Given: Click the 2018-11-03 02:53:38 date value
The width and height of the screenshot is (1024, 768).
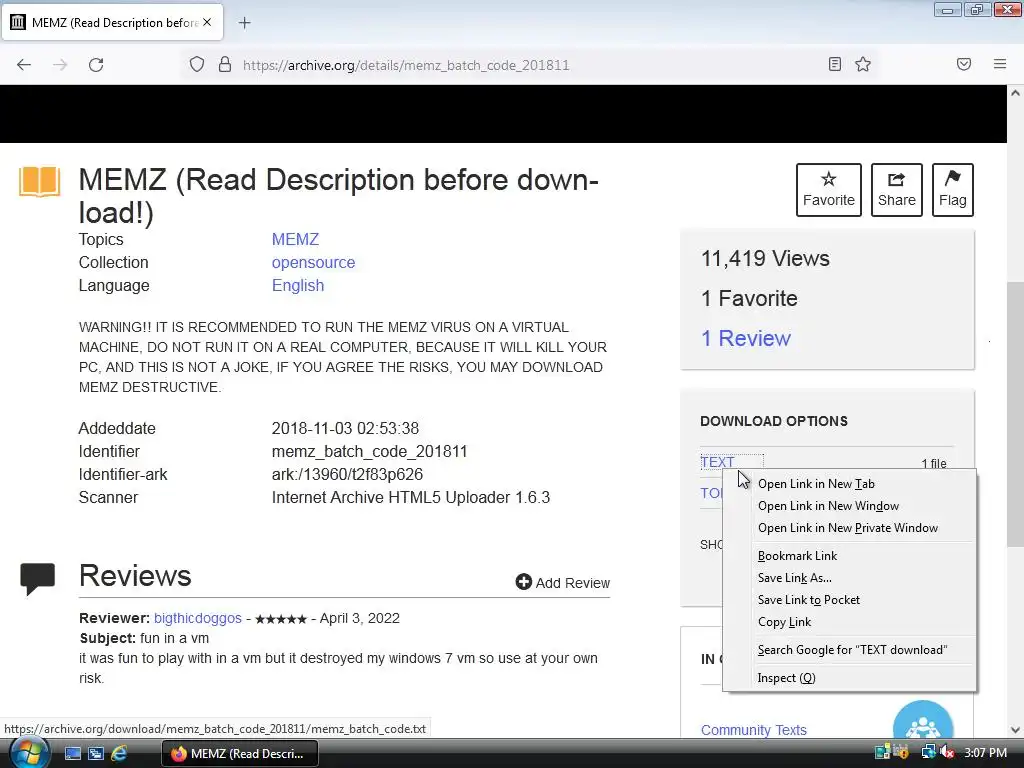Looking at the screenshot, I should (x=345, y=428).
